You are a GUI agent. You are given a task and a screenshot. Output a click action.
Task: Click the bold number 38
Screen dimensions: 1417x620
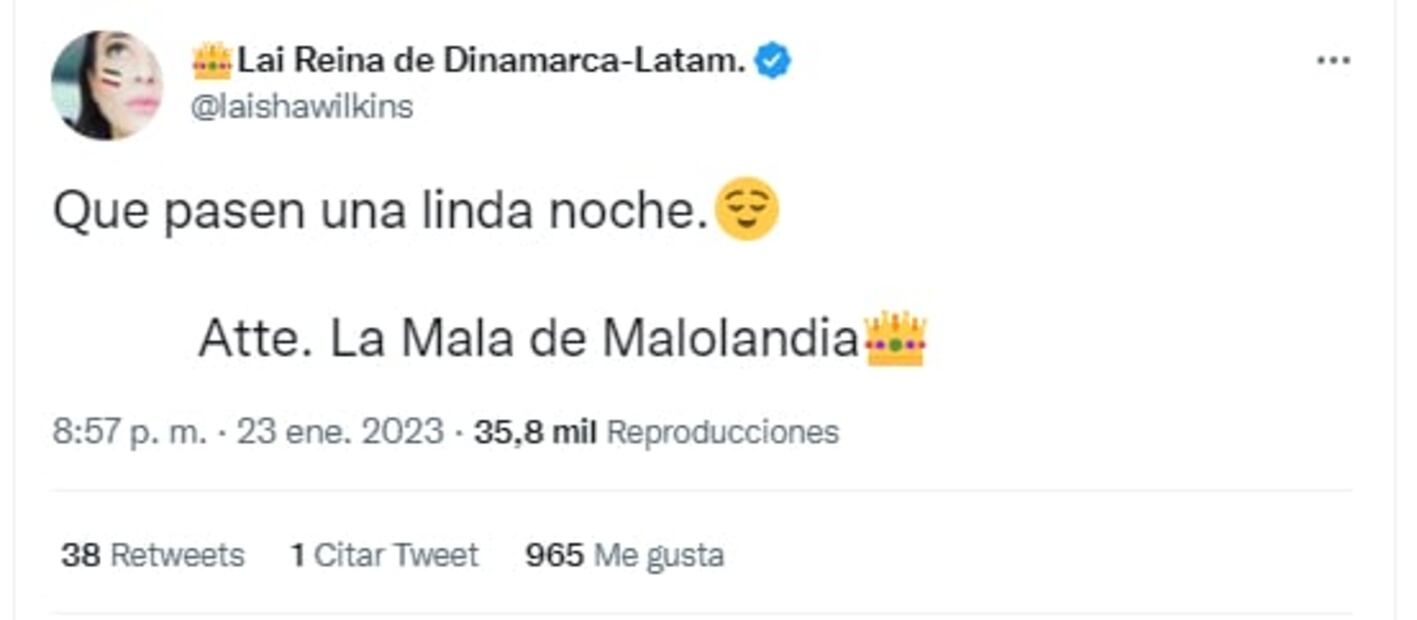pos(80,554)
